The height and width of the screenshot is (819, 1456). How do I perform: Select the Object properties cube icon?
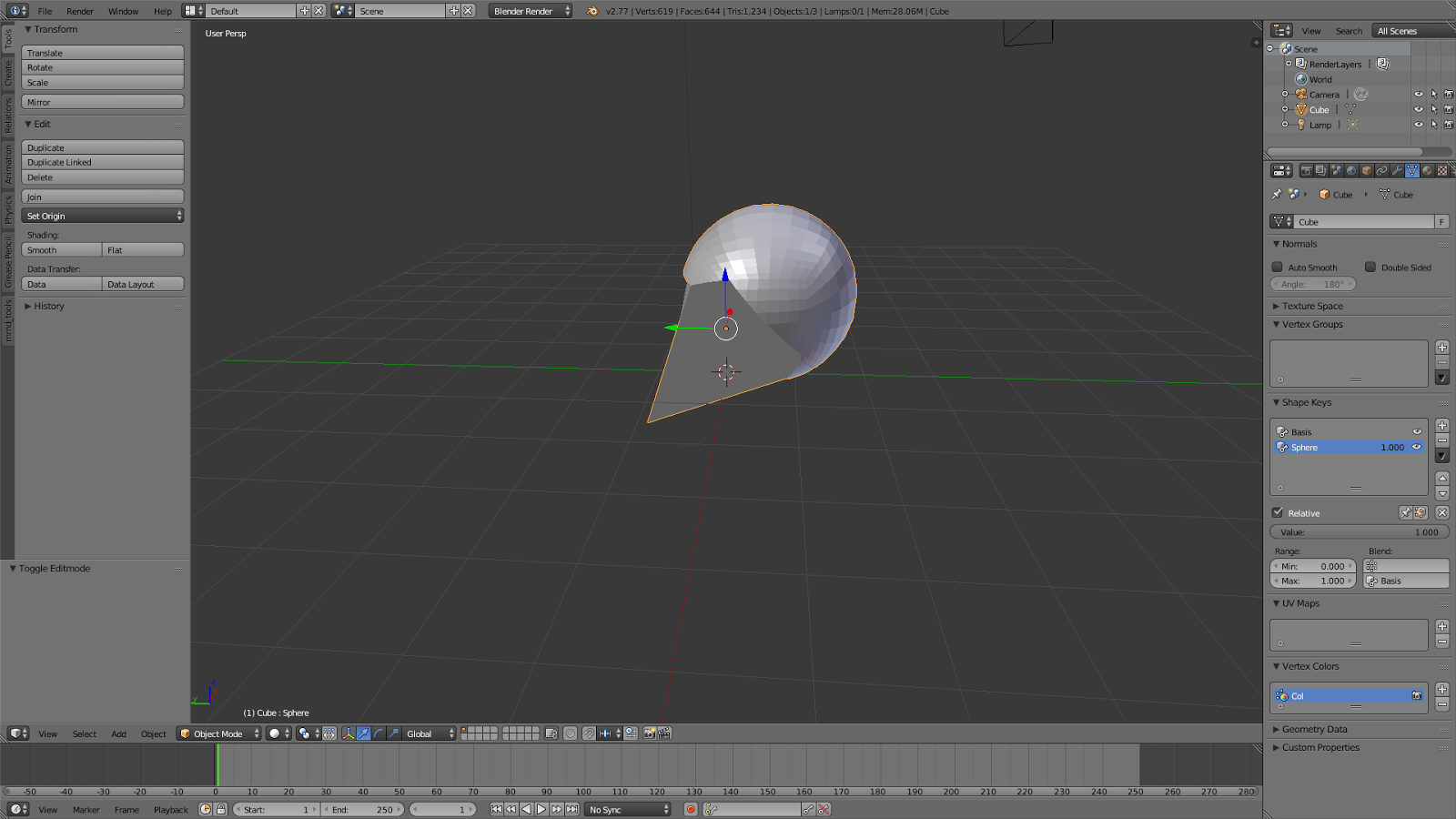click(x=1368, y=170)
